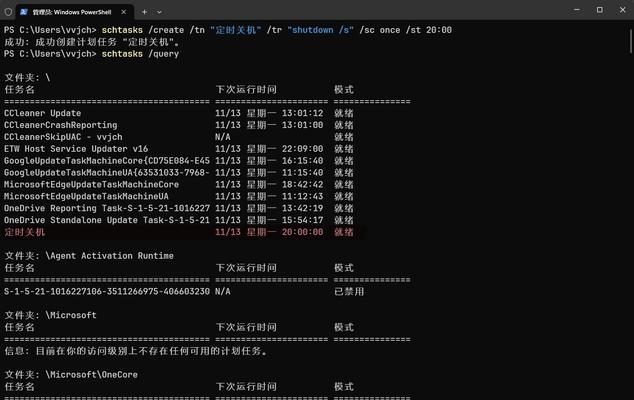The height and width of the screenshot is (400, 634).
Task: Click 'ETW Host Service Updater v16' entry
Action: point(76,149)
